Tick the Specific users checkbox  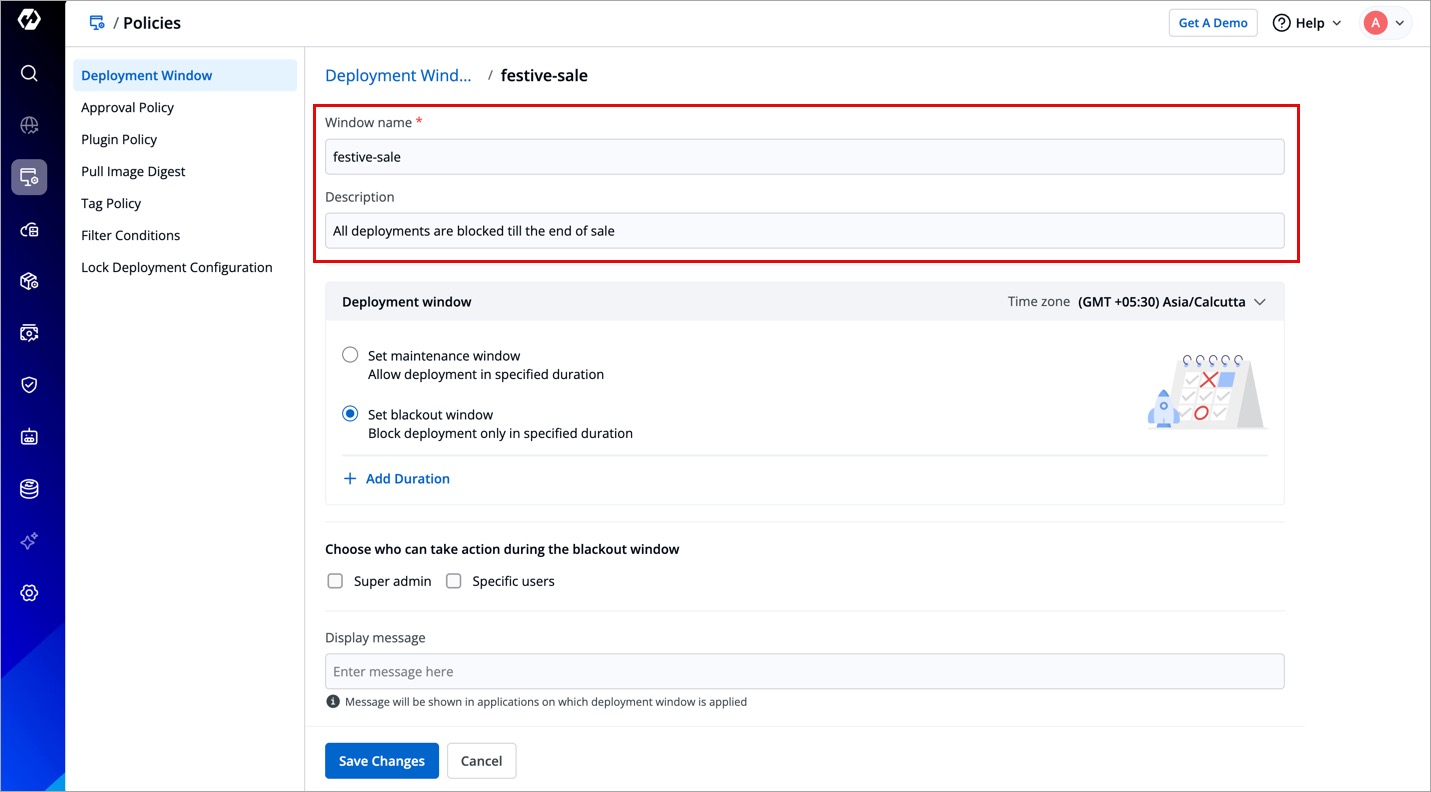tap(454, 581)
